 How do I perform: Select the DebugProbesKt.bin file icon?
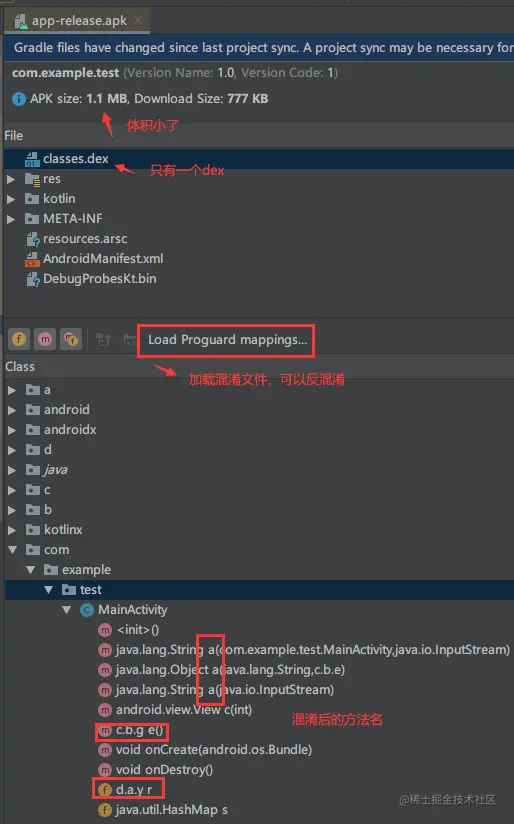point(33,279)
